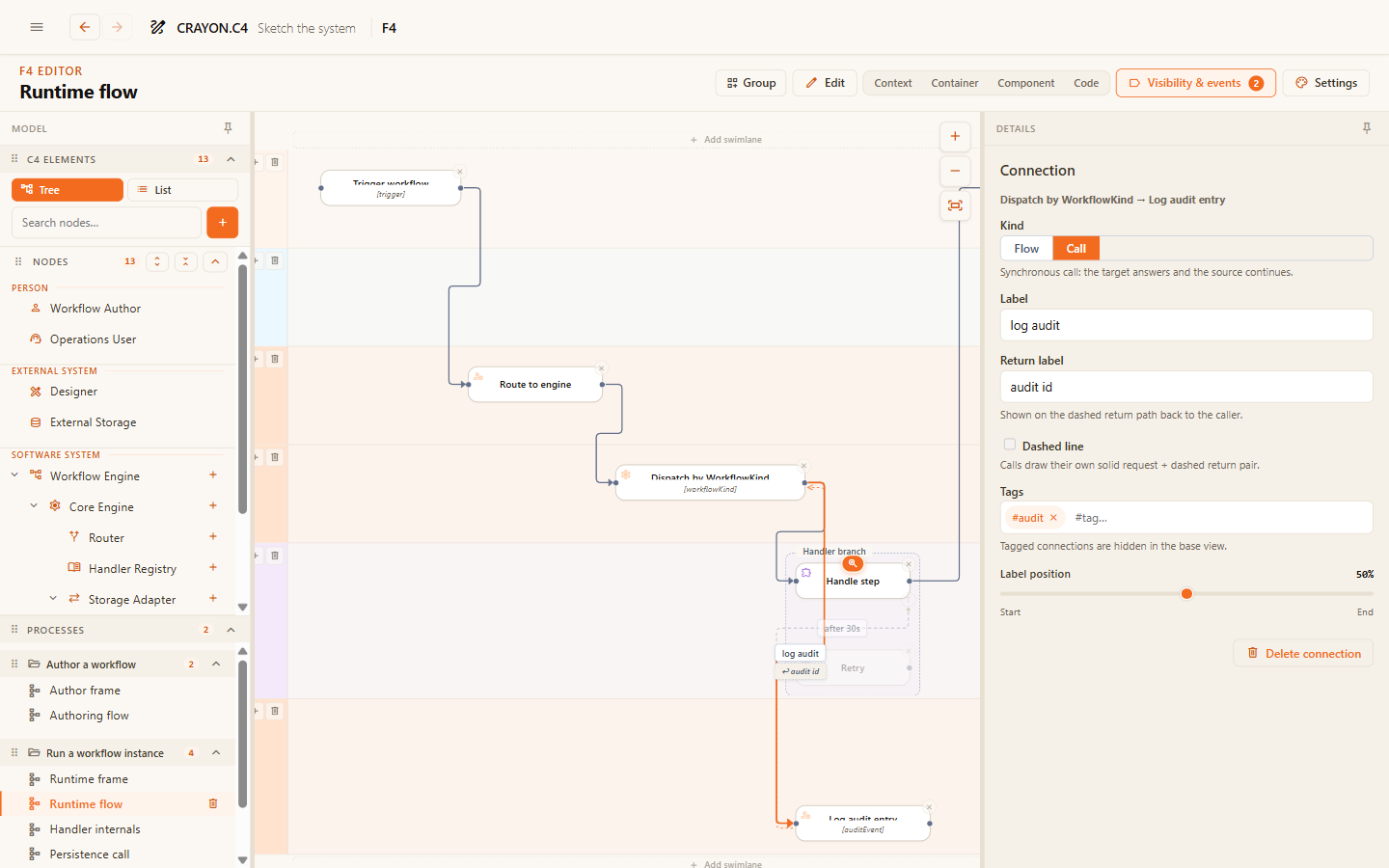
Task: Fit the diagram to view
Action: pos(955,205)
